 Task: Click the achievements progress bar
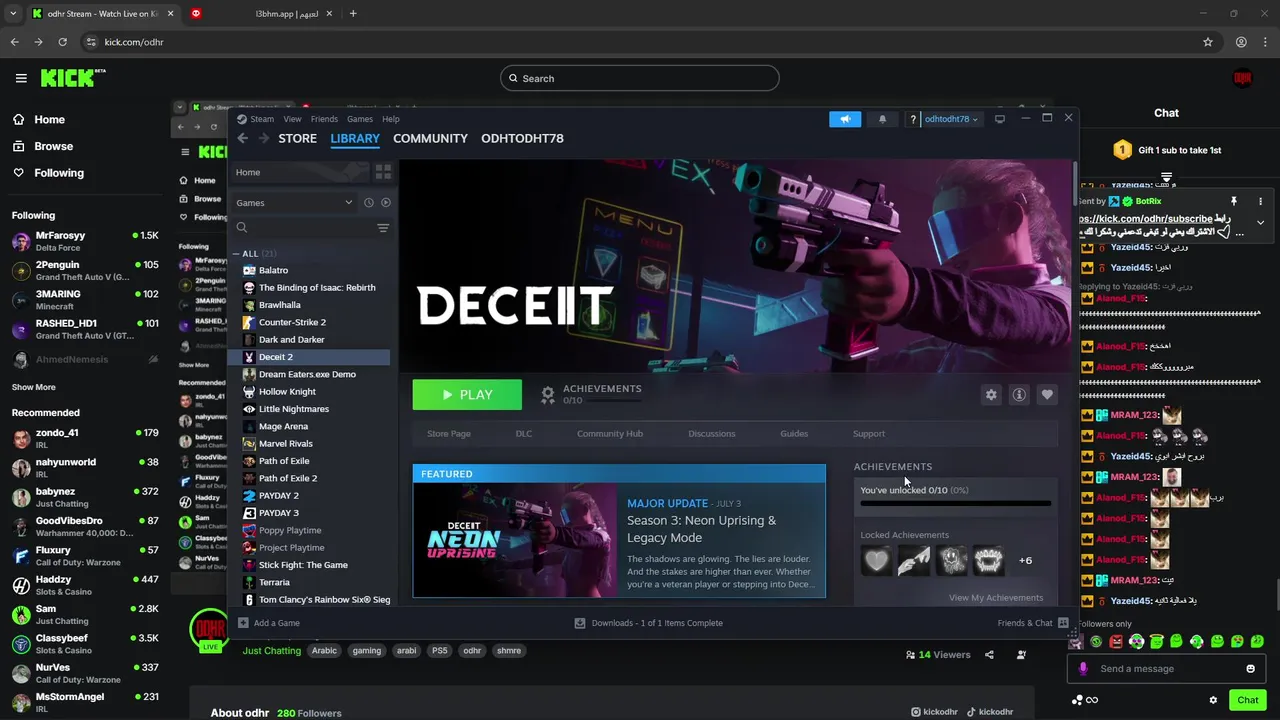pos(956,503)
